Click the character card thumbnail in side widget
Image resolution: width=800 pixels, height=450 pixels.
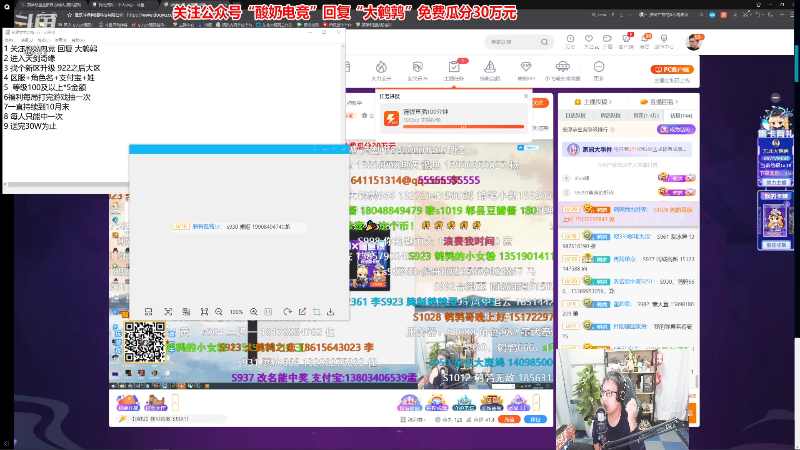tap(775, 219)
